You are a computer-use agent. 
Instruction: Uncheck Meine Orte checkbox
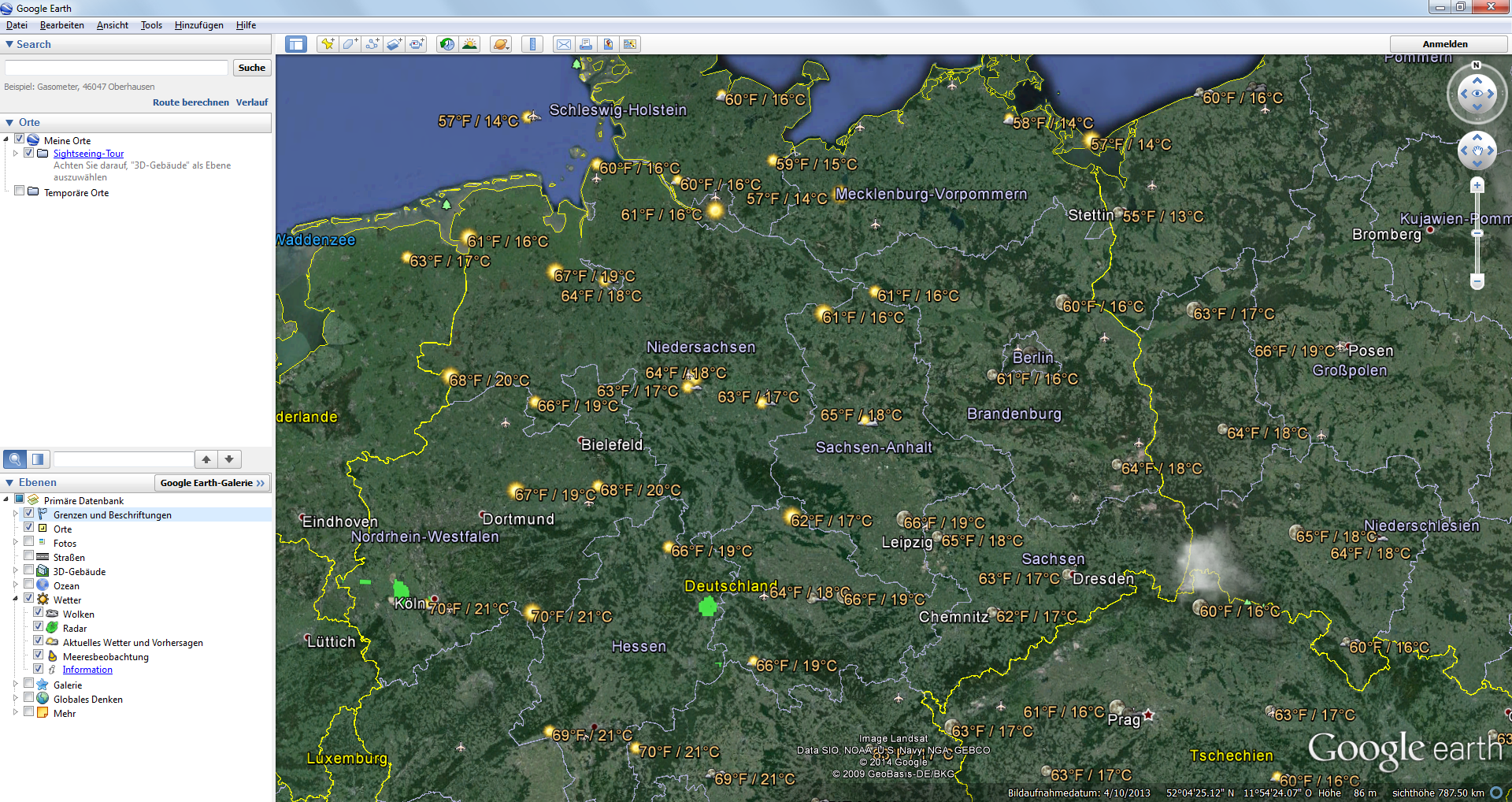pos(20,139)
